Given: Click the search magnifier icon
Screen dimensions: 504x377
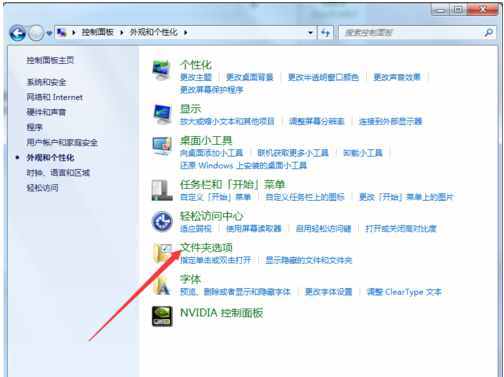Looking at the screenshot, I should (x=489, y=33).
